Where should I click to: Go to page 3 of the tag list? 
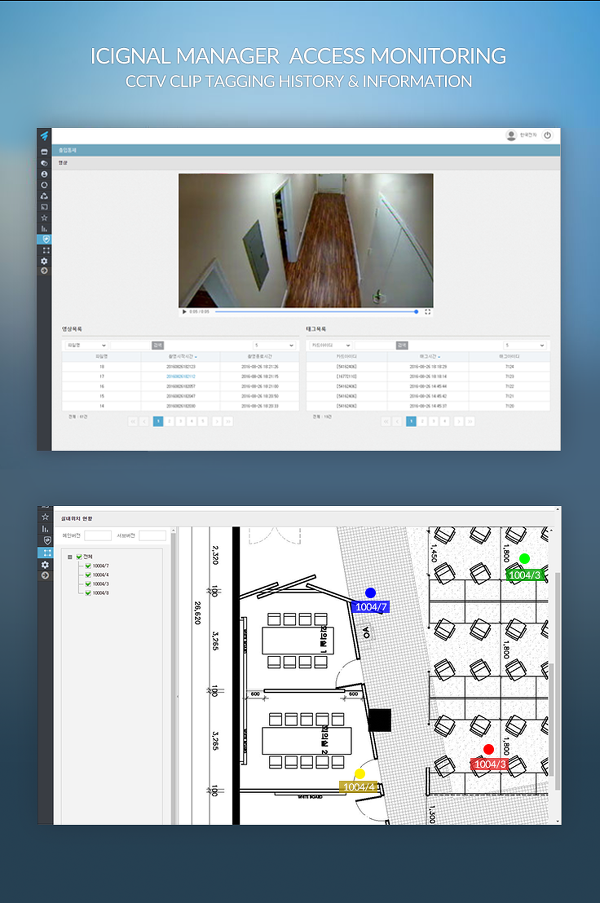point(434,422)
